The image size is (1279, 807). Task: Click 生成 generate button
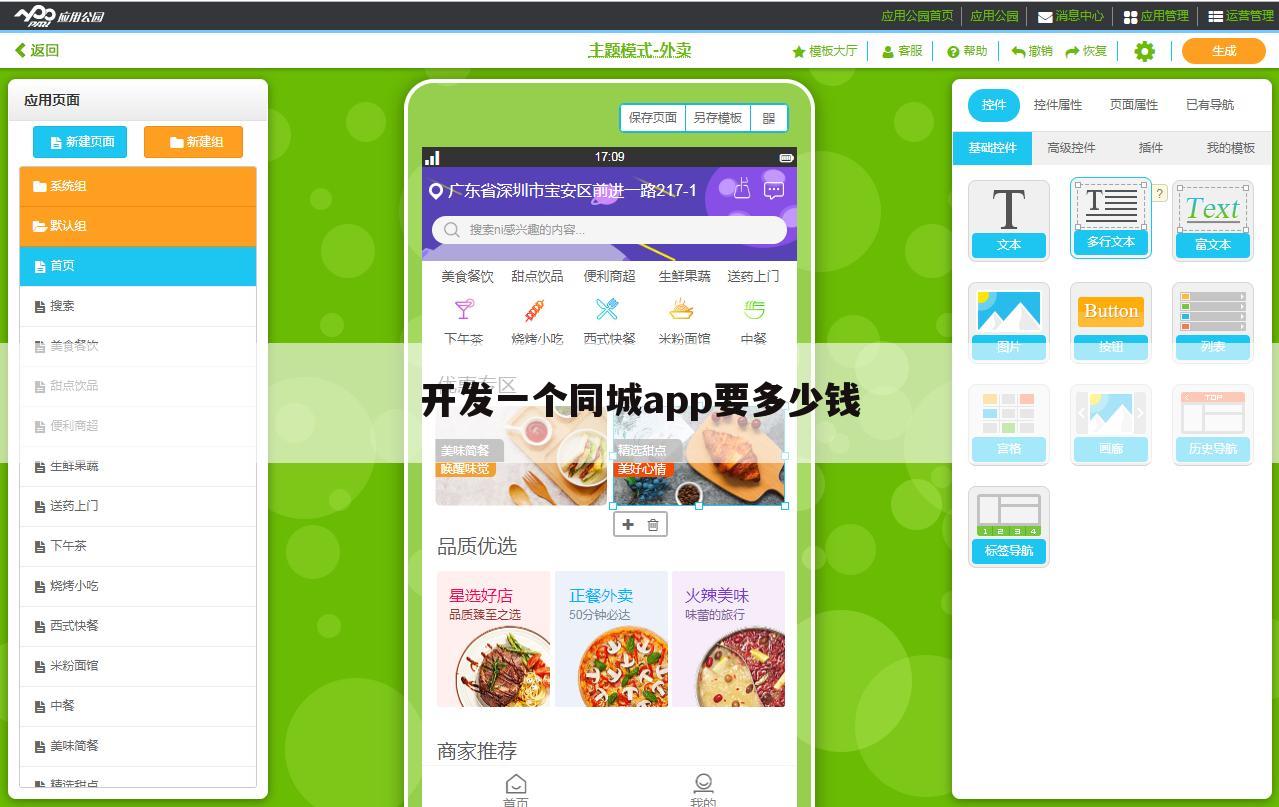tap(1224, 51)
